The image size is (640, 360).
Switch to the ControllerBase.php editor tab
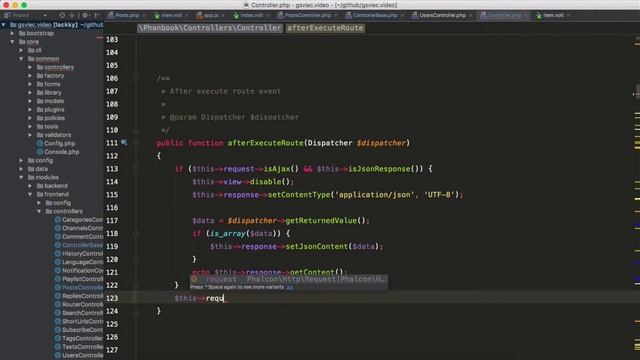point(375,15)
